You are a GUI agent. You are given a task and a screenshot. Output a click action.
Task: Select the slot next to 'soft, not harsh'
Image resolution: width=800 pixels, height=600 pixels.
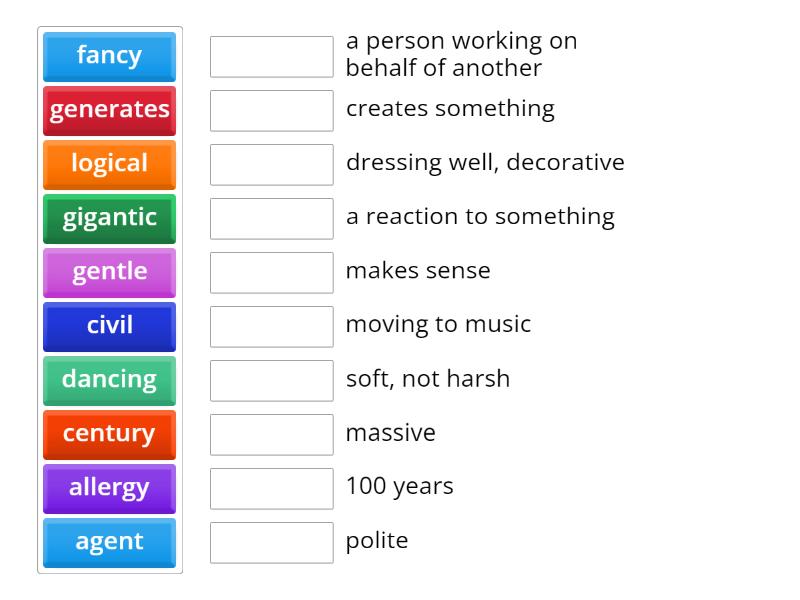pos(271,381)
